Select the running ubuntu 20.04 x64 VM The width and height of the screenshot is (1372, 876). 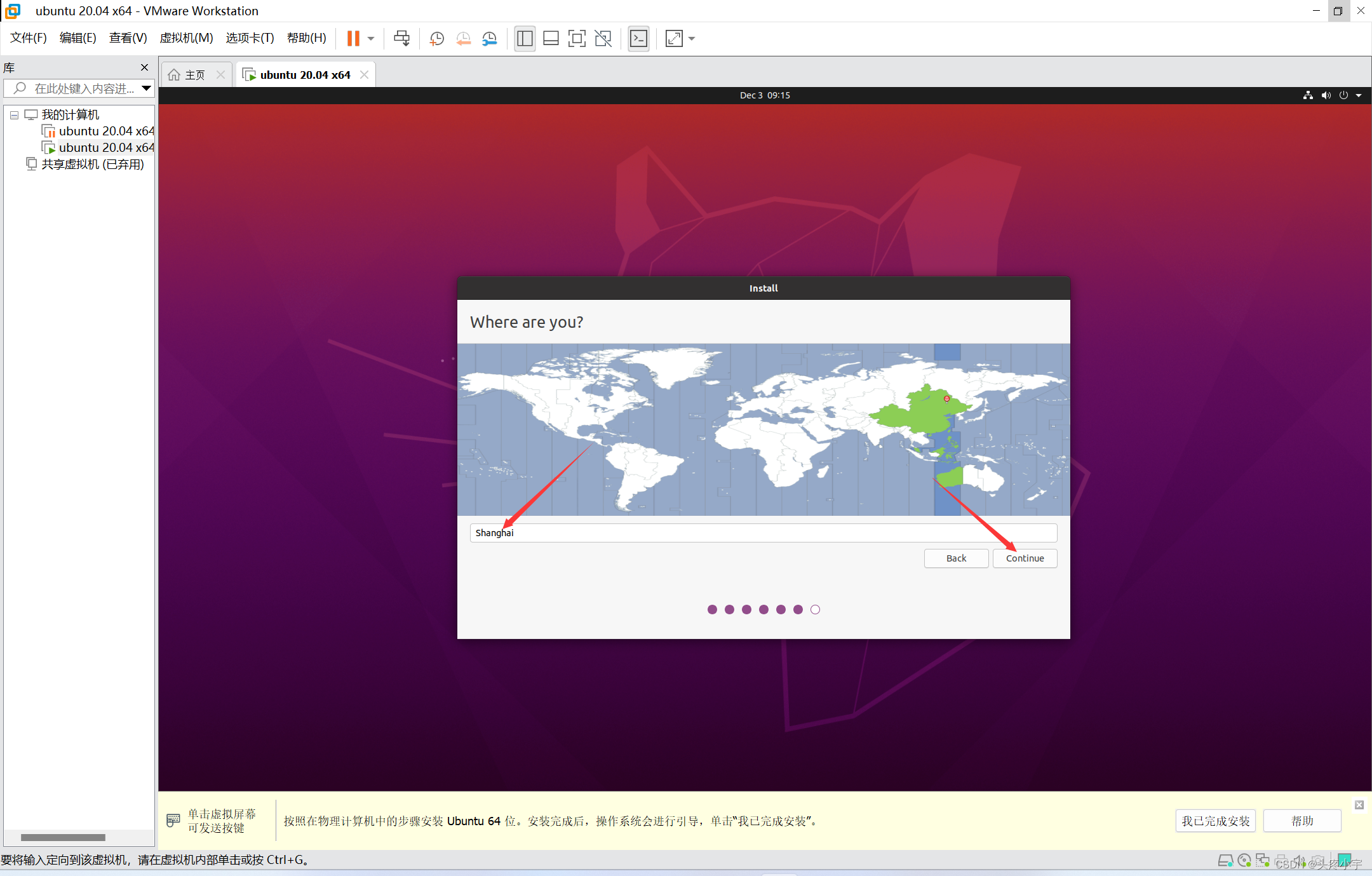(x=98, y=147)
